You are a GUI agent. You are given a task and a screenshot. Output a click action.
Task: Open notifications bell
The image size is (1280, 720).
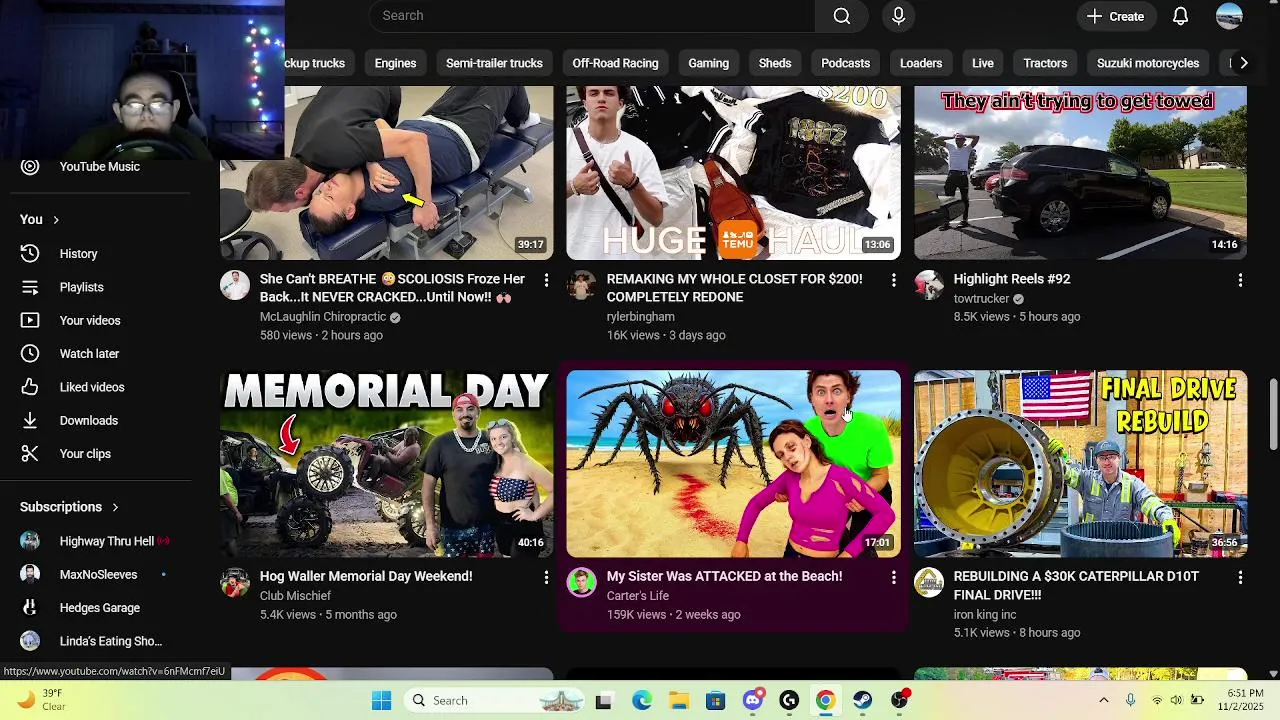pos(1180,16)
